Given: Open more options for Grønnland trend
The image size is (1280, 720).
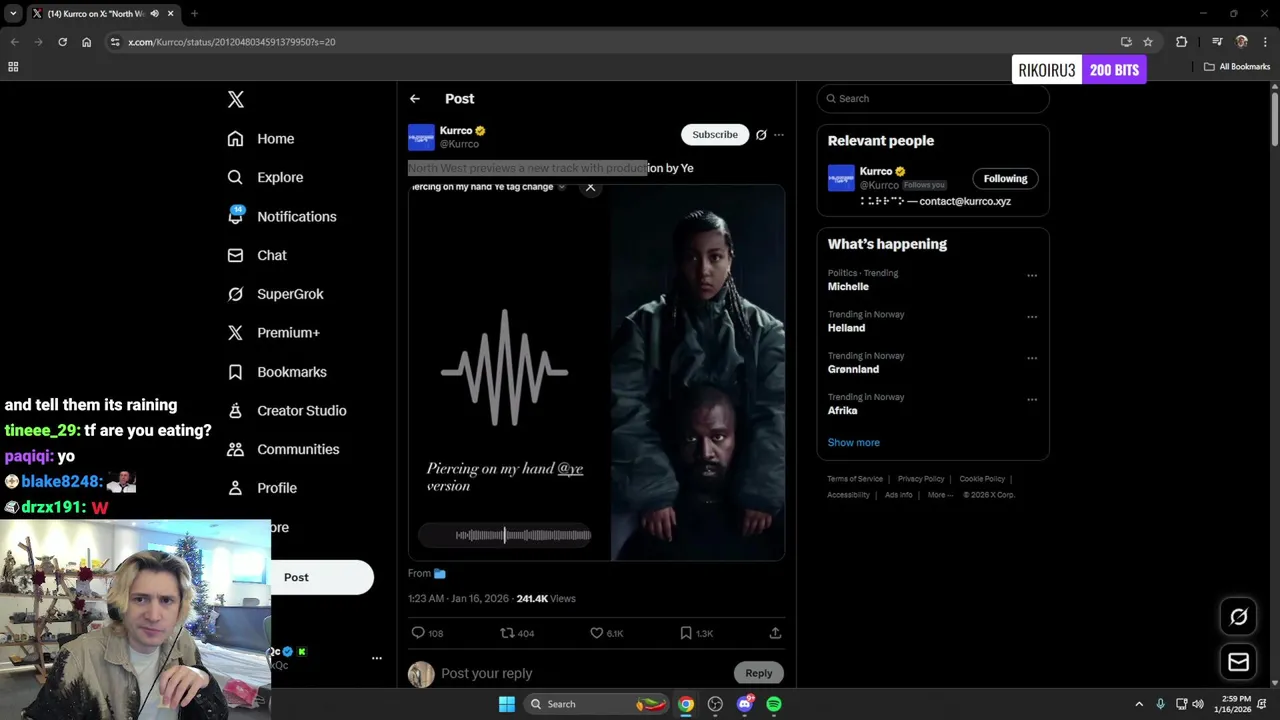Looking at the screenshot, I should tap(1032, 358).
